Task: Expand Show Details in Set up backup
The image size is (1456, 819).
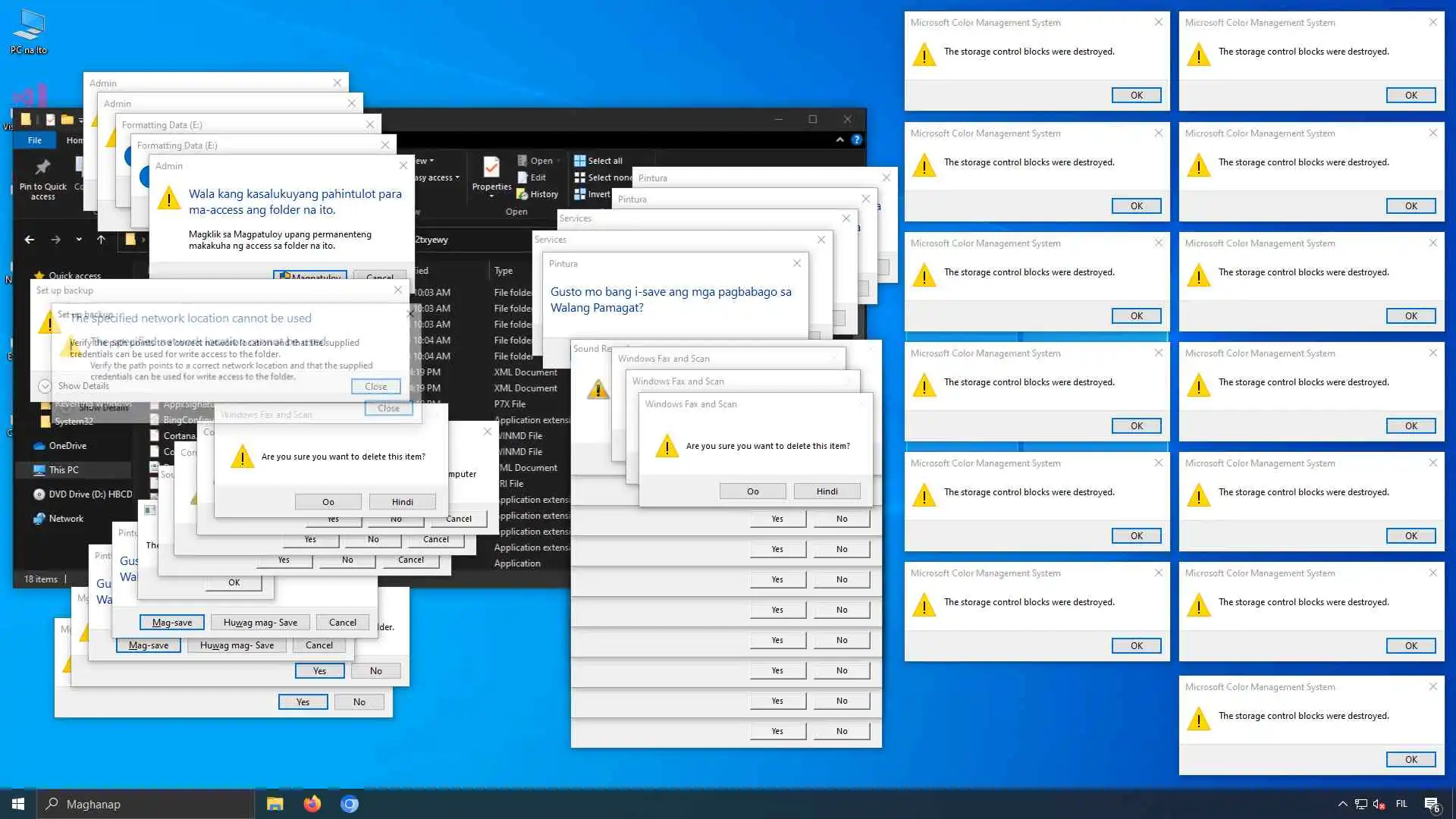Action: tap(45, 386)
